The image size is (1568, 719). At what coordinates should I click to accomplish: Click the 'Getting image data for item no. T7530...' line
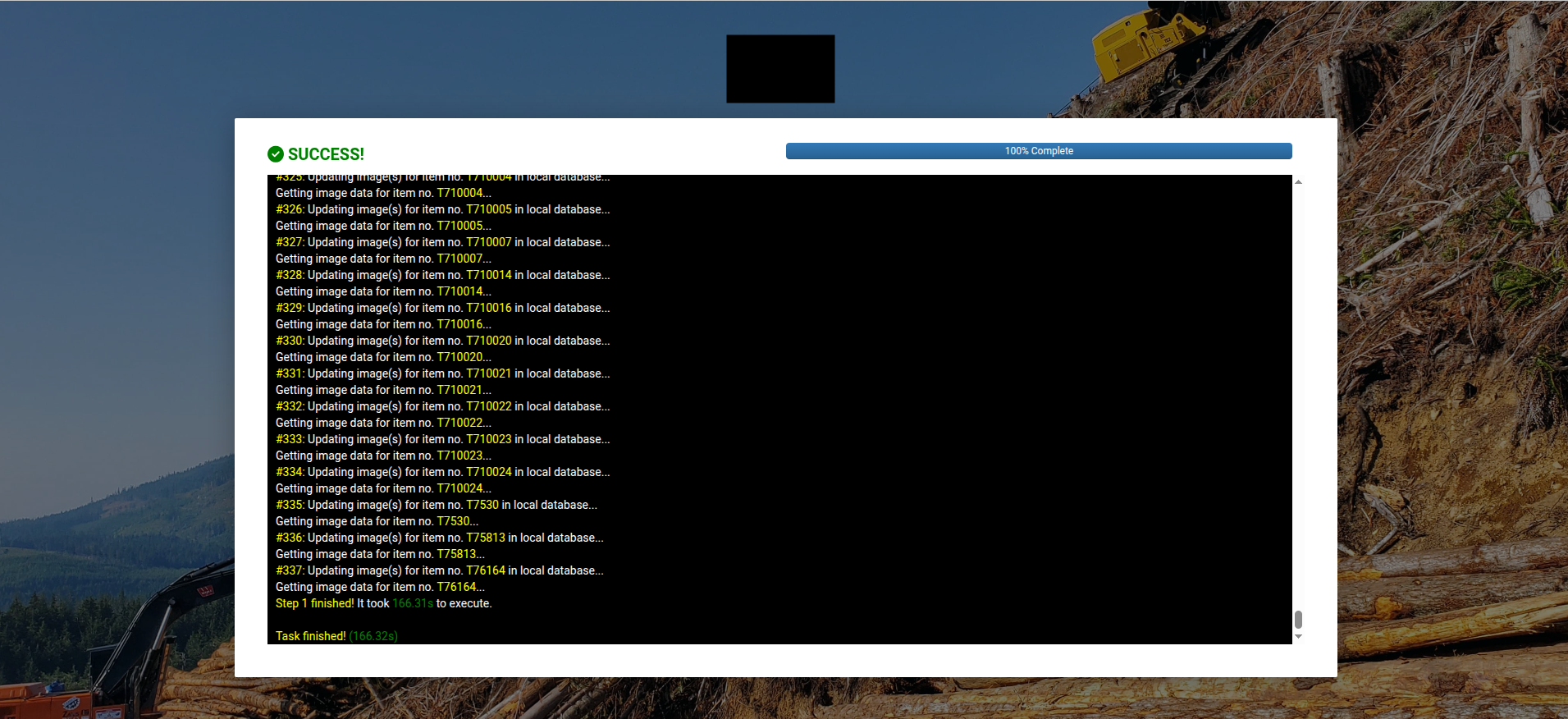(x=377, y=521)
